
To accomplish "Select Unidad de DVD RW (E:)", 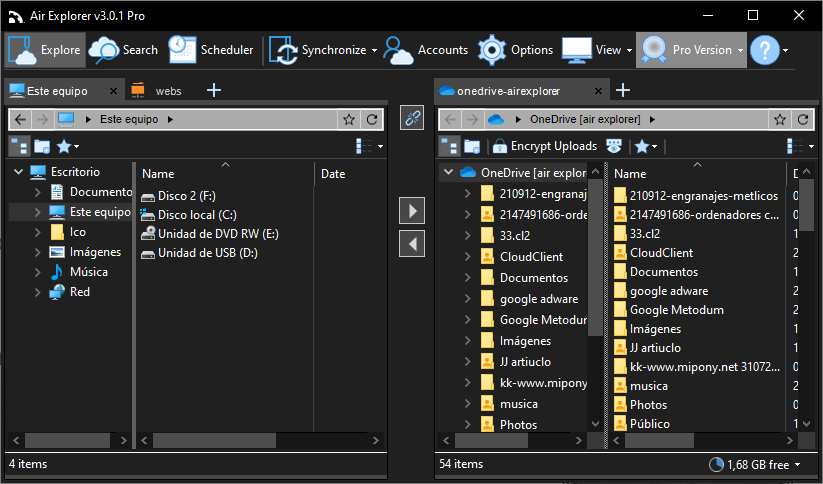I will pyautogui.click(x=209, y=234).
